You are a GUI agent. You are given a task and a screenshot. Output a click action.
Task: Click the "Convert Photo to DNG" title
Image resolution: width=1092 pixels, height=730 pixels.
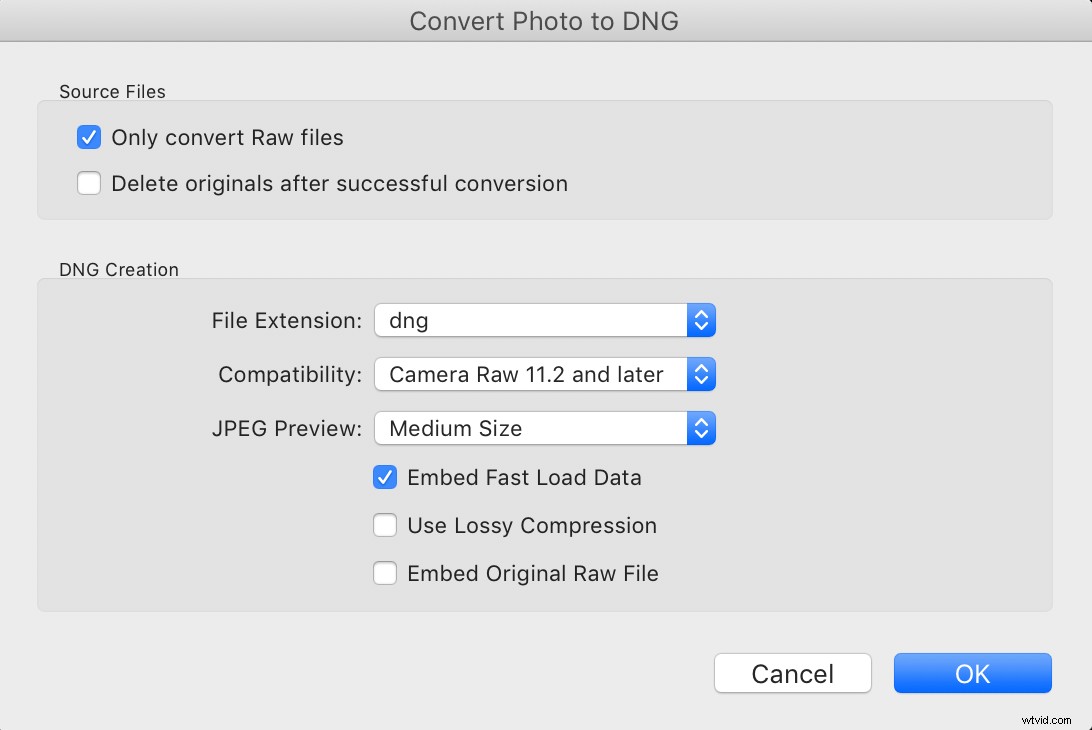(545, 20)
